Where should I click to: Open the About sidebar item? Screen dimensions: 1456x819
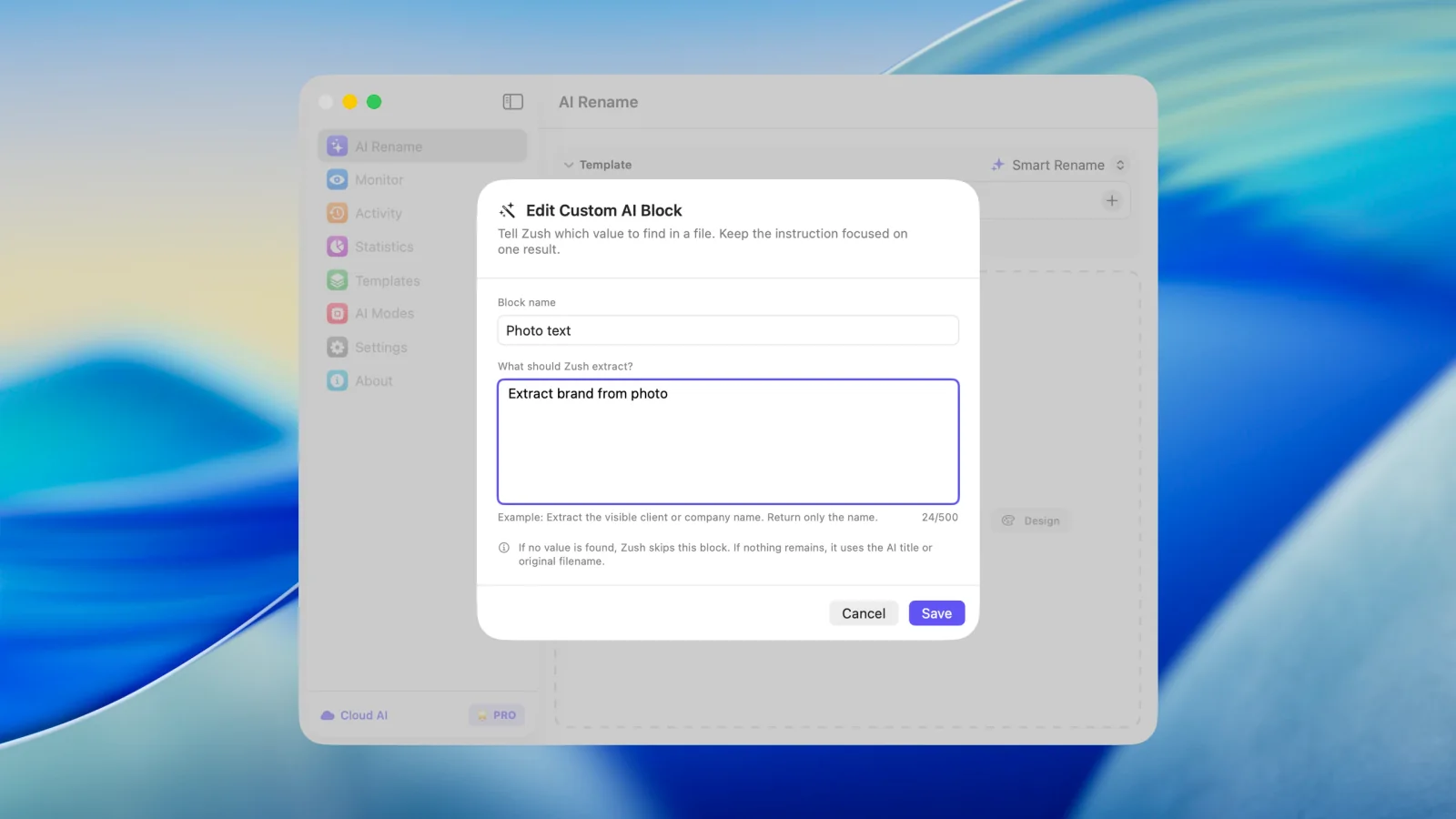click(x=422, y=381)
